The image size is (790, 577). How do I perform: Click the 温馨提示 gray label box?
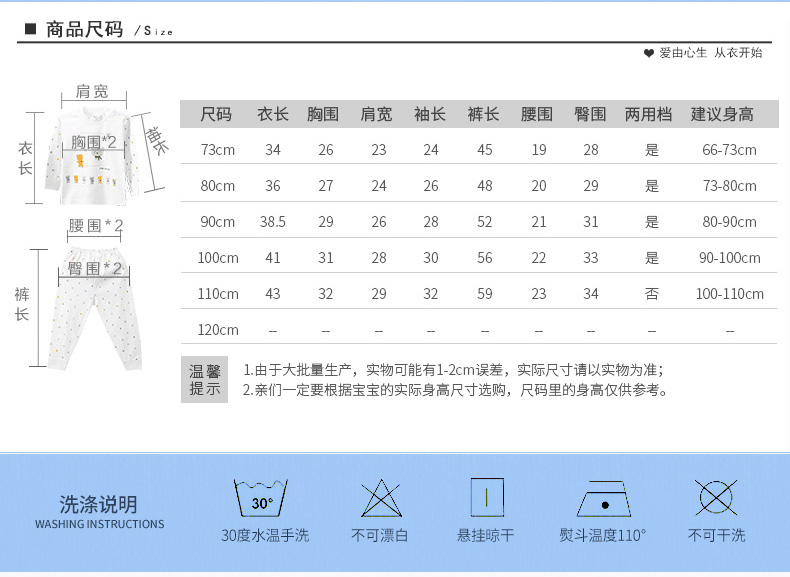pos(205,380)
